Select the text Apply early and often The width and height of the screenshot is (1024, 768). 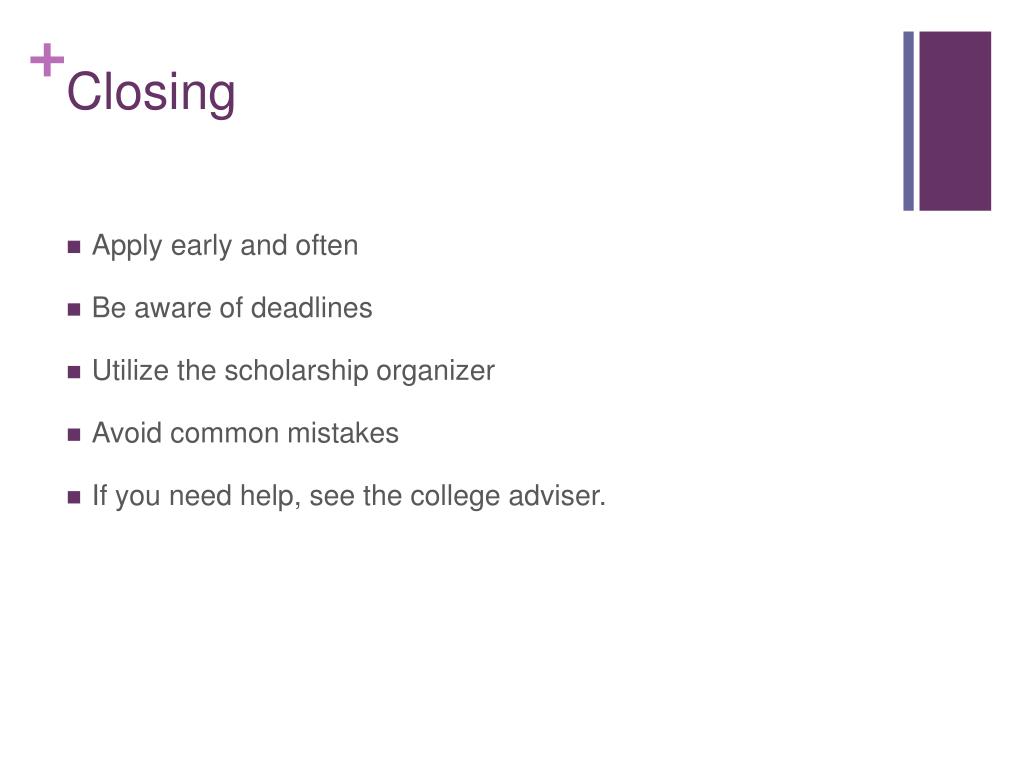point(225,246)
